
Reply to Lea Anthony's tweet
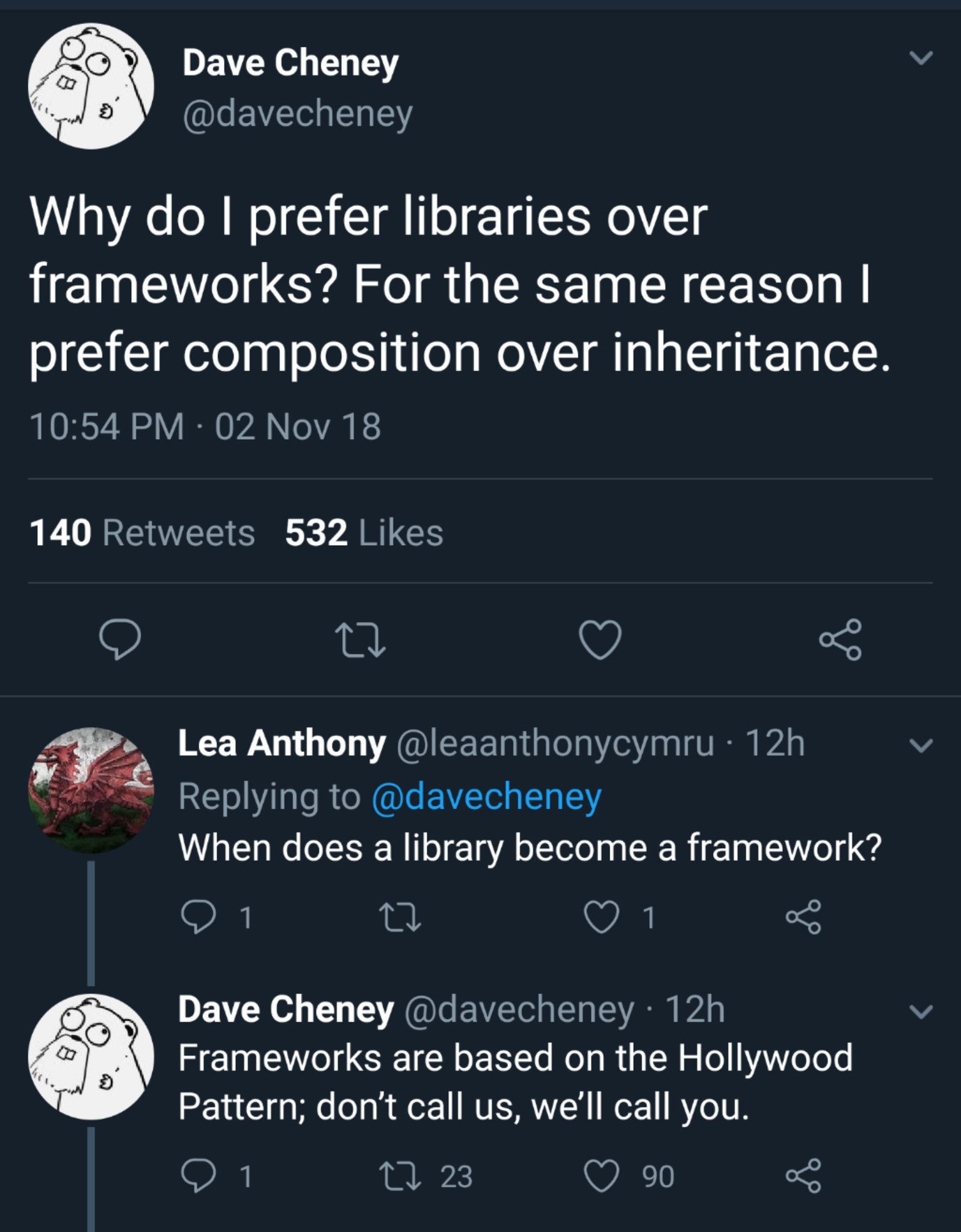[x=198, y=917]
